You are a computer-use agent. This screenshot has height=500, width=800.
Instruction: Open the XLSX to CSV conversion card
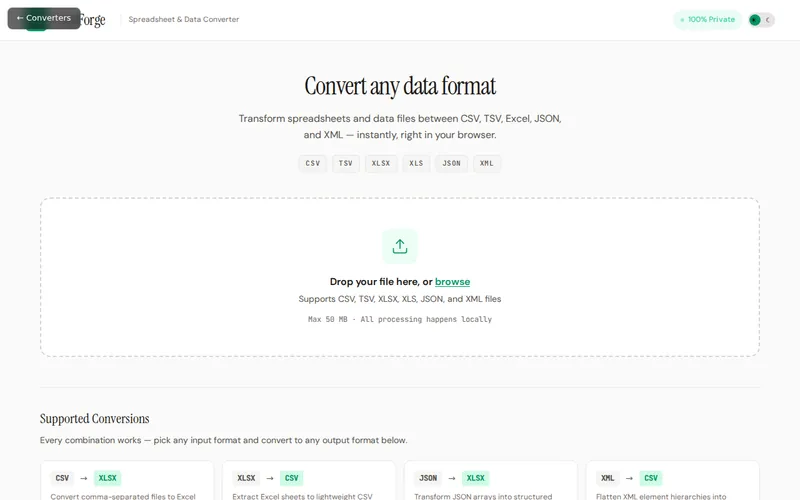(309, 481)
